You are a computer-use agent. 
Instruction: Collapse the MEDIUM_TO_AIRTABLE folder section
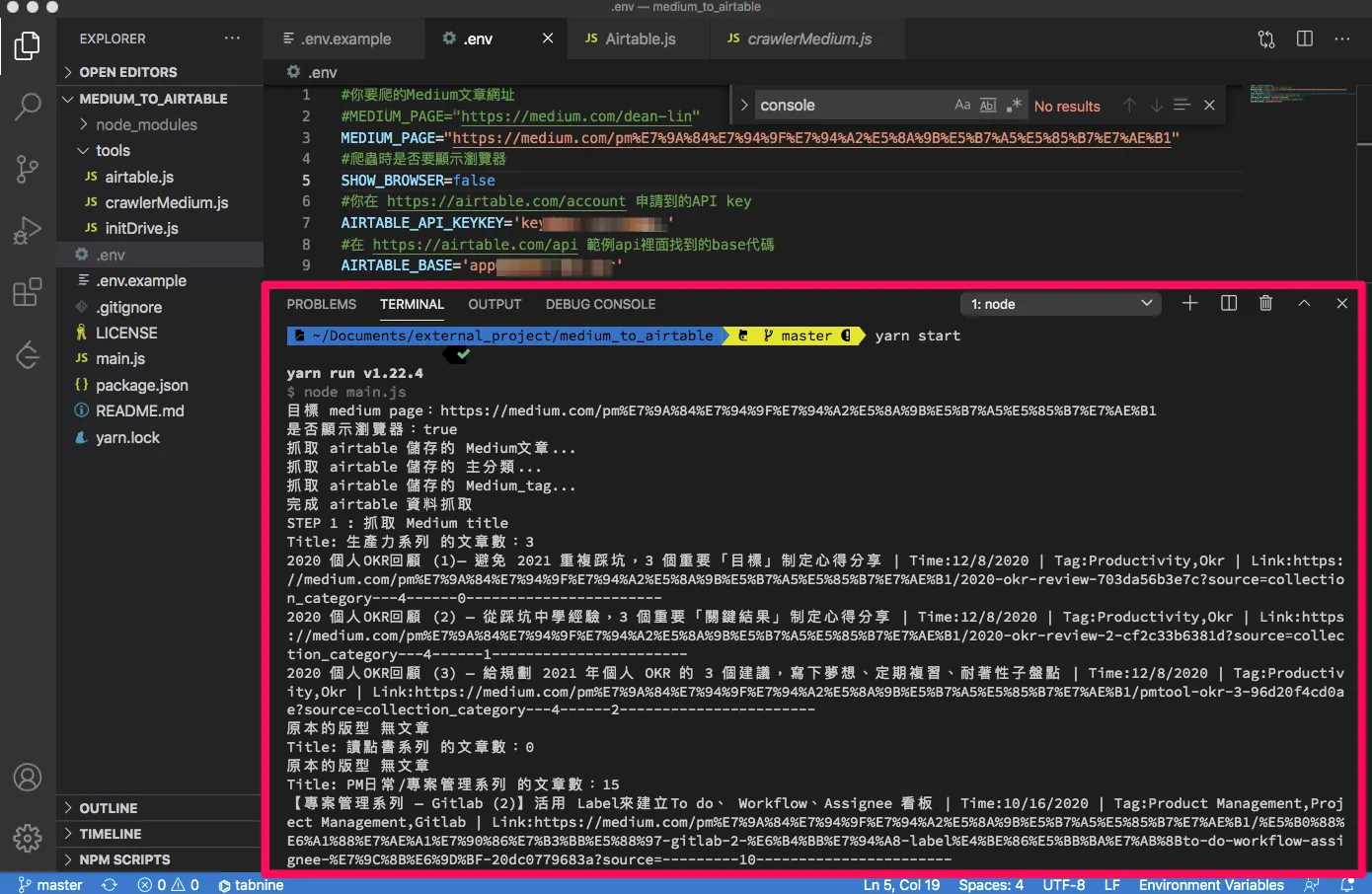160,99
